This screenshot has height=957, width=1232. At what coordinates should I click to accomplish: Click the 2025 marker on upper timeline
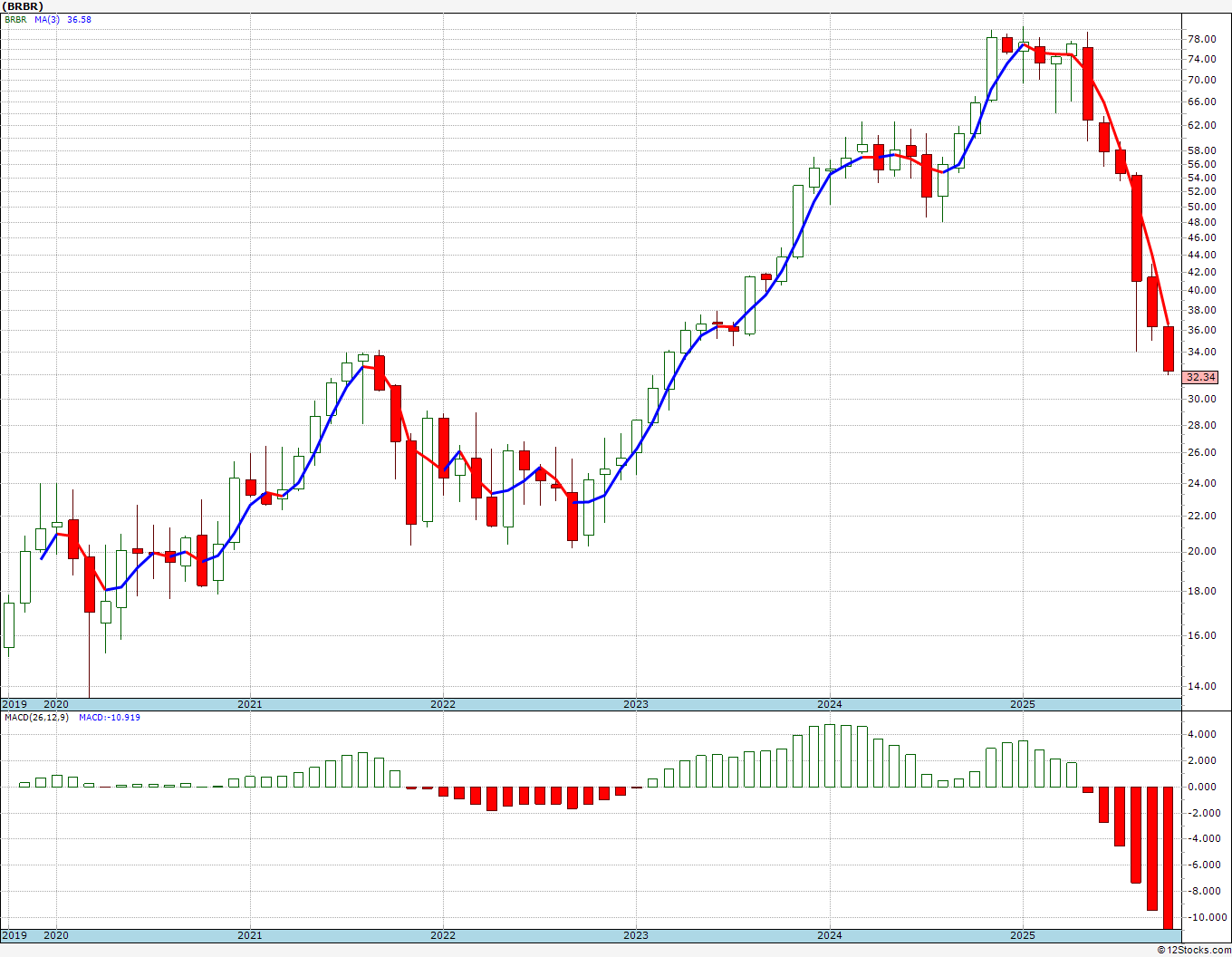tap(1023, 704)
